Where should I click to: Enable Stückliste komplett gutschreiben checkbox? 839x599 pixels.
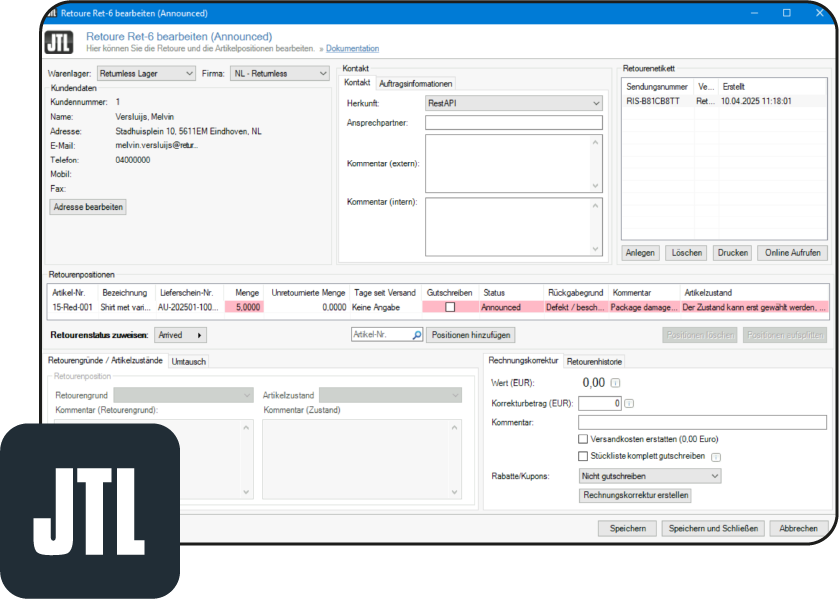pyautogui.click(x=583, y=456)
